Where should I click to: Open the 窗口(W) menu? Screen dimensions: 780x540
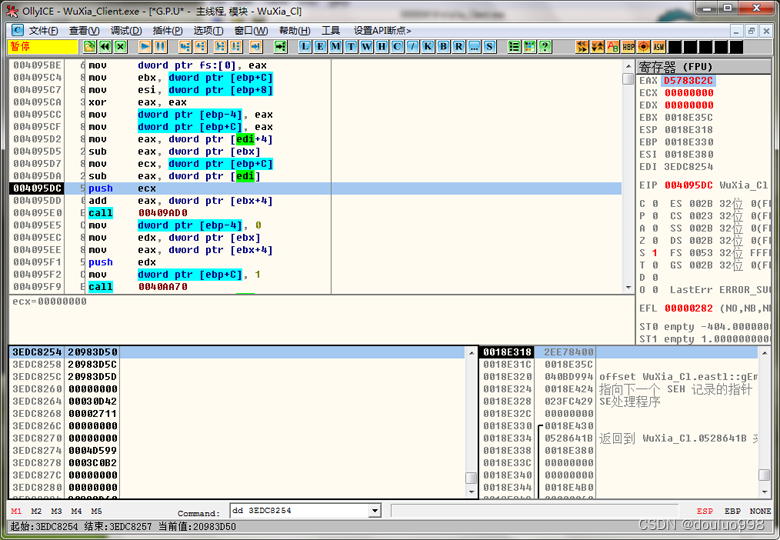pos(251,31)
